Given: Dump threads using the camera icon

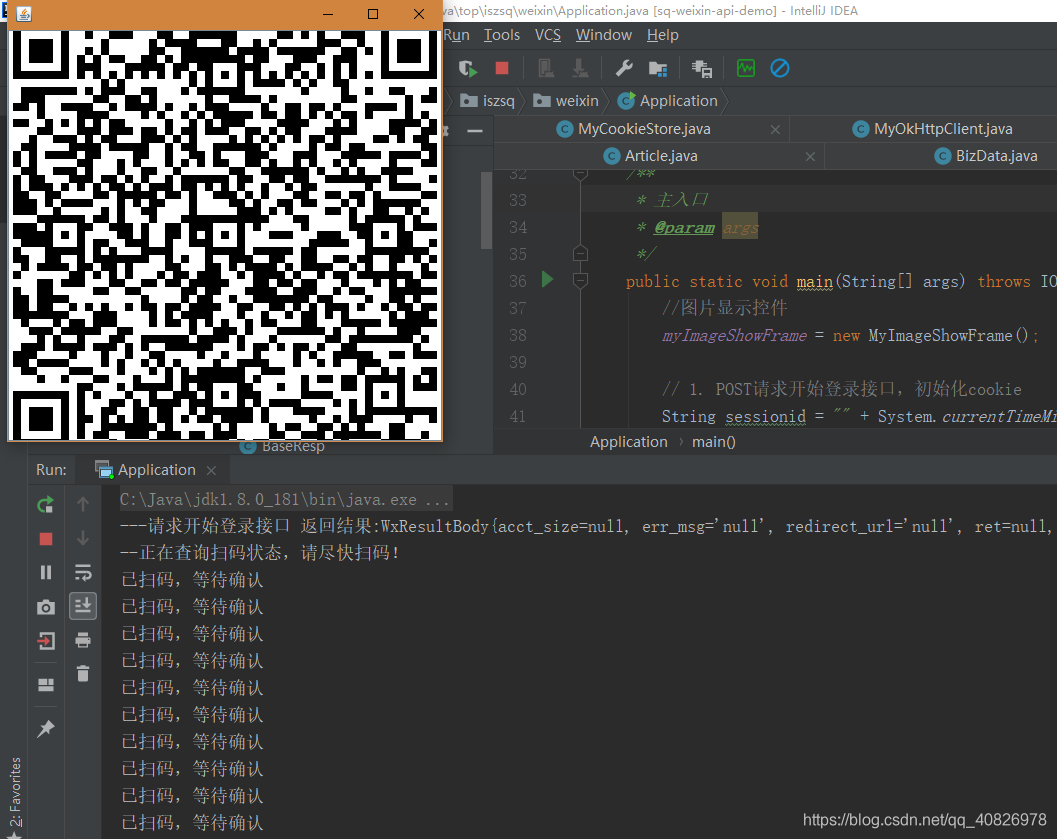Looking at the screenshot, I should [46, 607].
